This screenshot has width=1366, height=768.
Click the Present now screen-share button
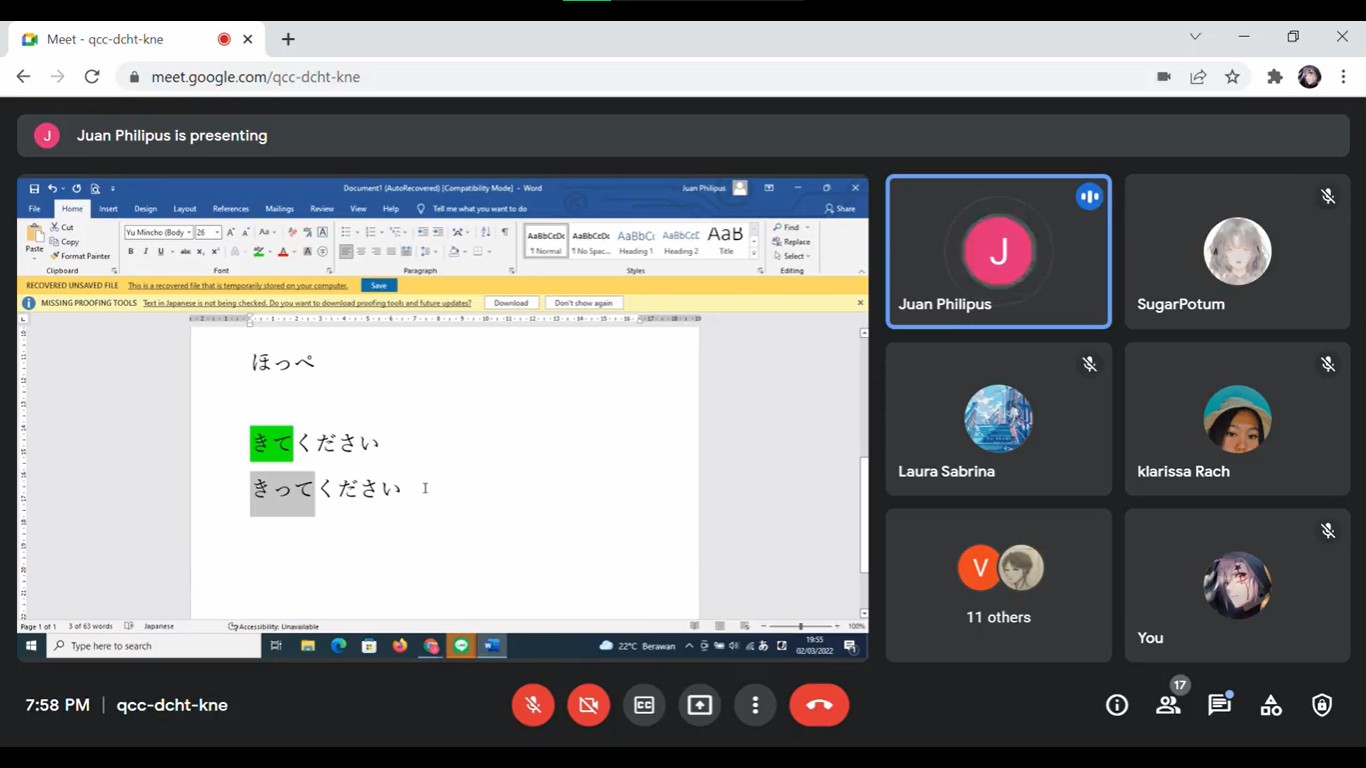coord(699,705)
